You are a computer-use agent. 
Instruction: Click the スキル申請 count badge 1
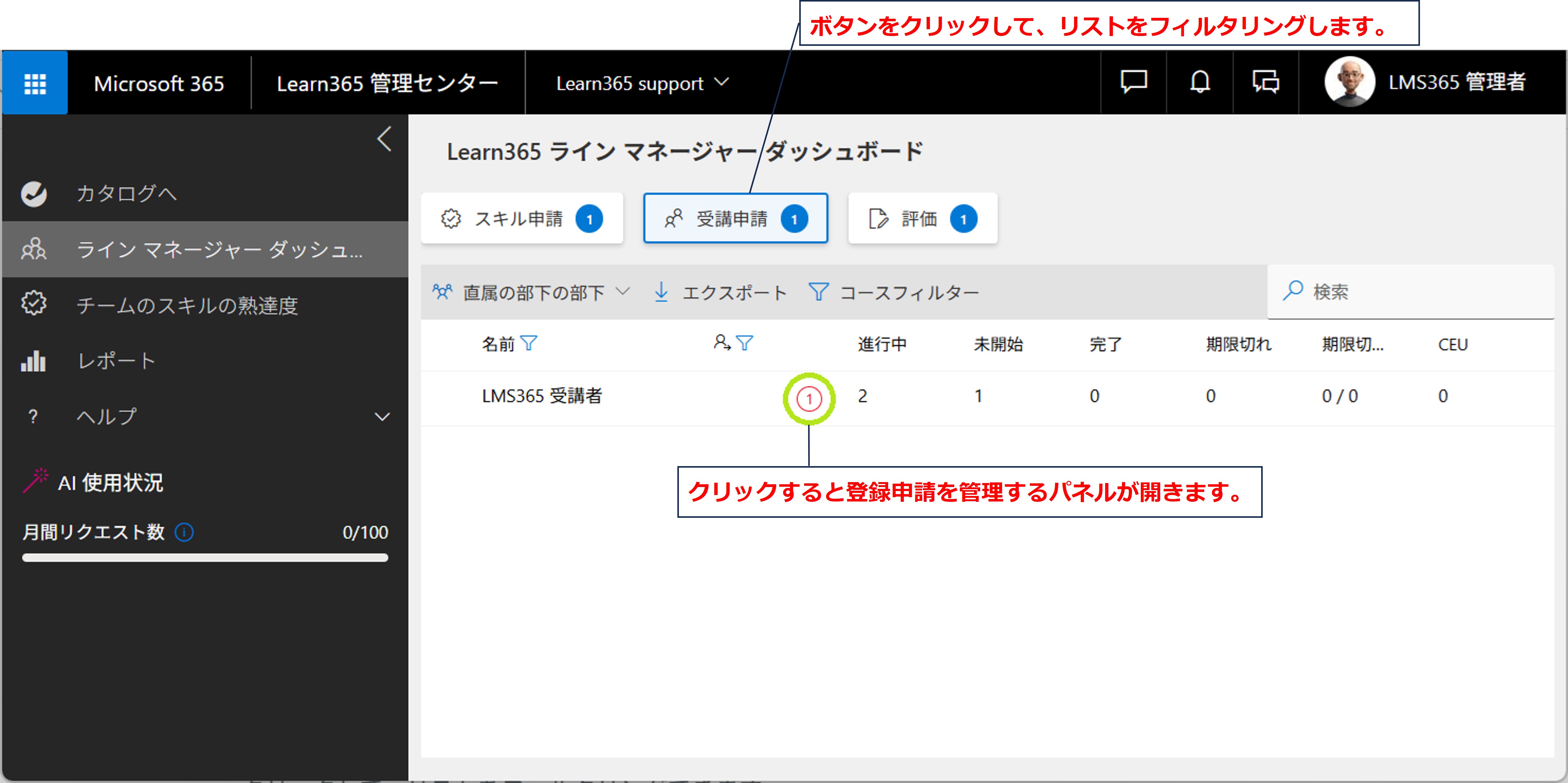(589, 219)
